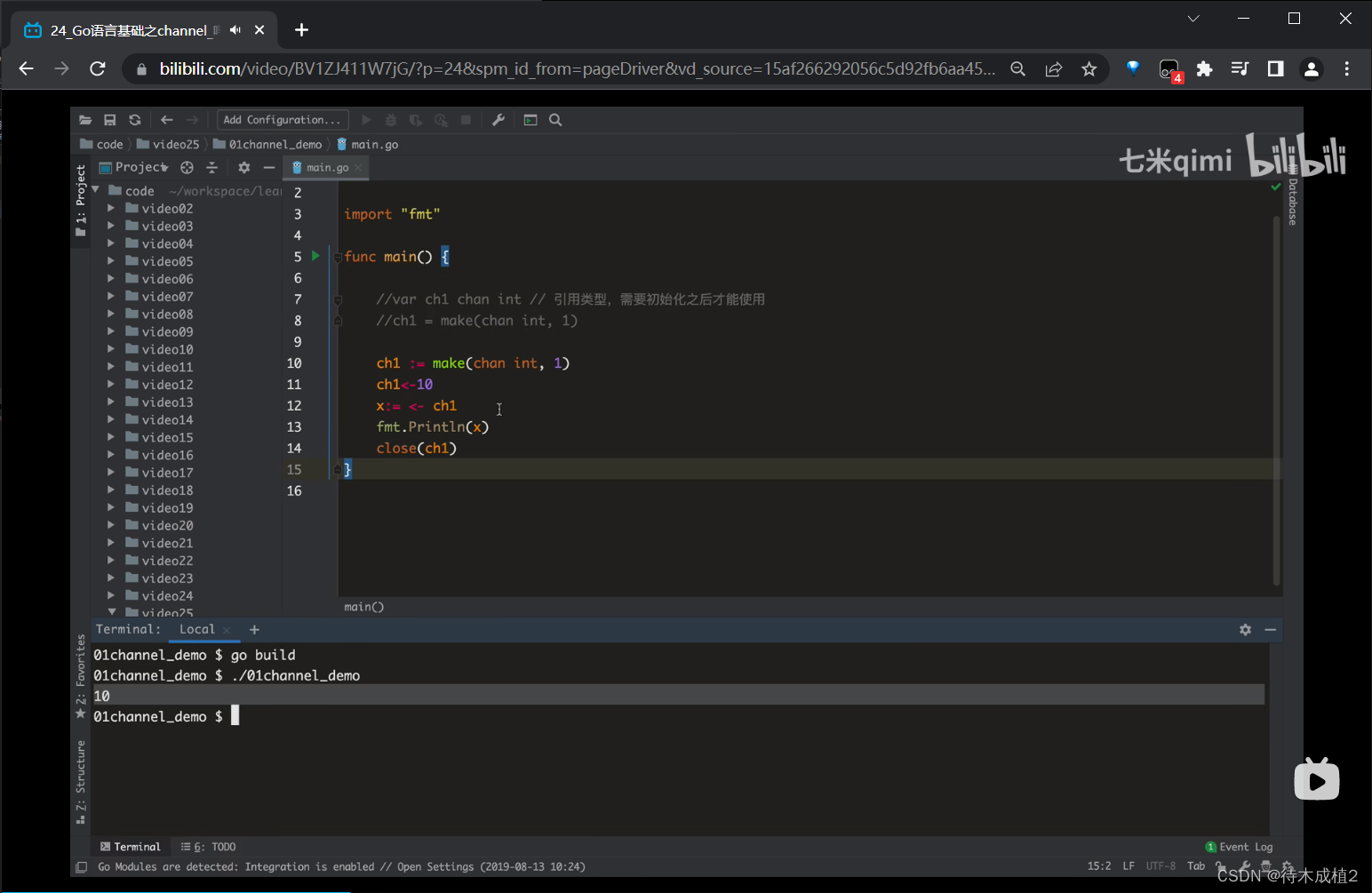The image size is (1372, 893).
Task: Expand the video24 folder
Action: point(111,595)
